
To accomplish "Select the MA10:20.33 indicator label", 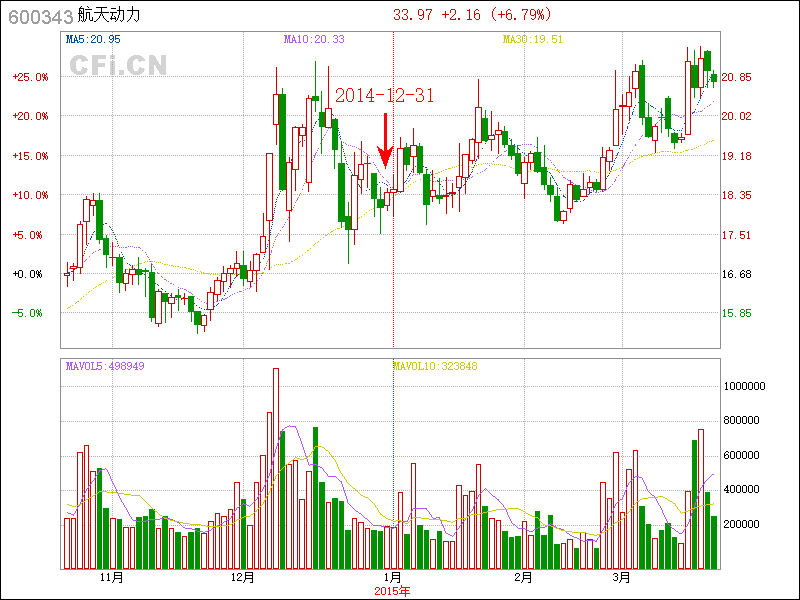I will point(314,39).
